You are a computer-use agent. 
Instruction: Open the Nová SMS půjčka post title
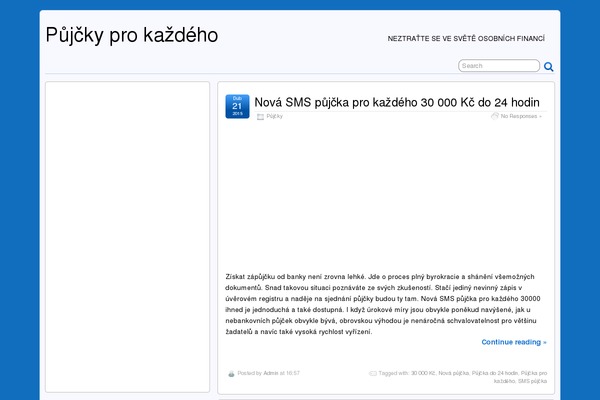click(397, 102)
